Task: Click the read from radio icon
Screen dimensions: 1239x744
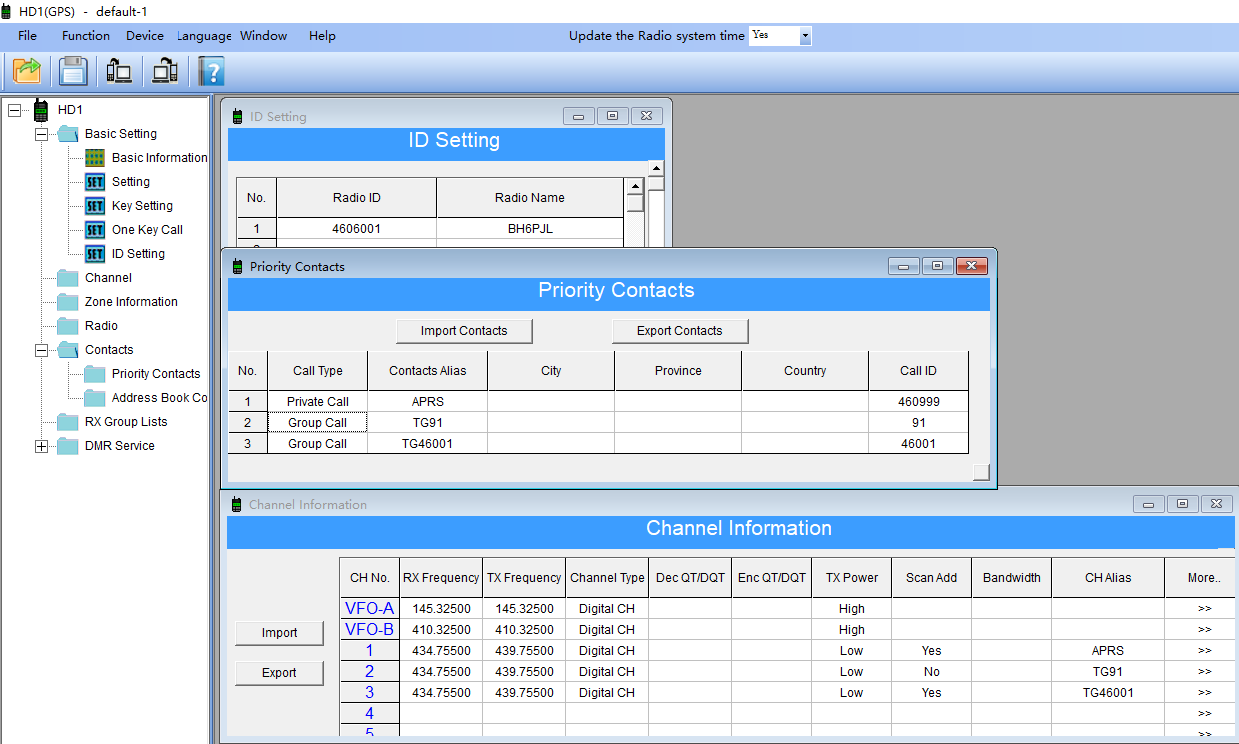Action: tap(119, 71)
